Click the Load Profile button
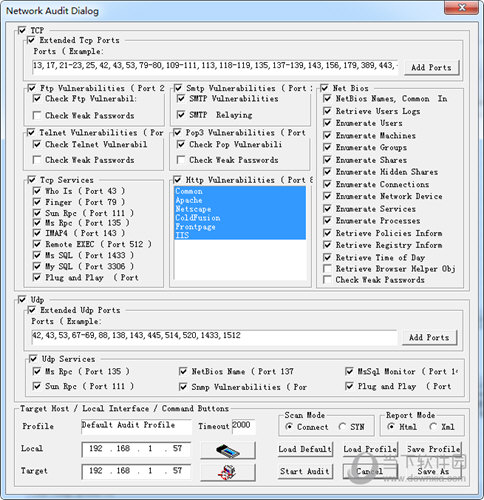Image resolution: width=484 pixels, height=500 pixels. point(370,450)
